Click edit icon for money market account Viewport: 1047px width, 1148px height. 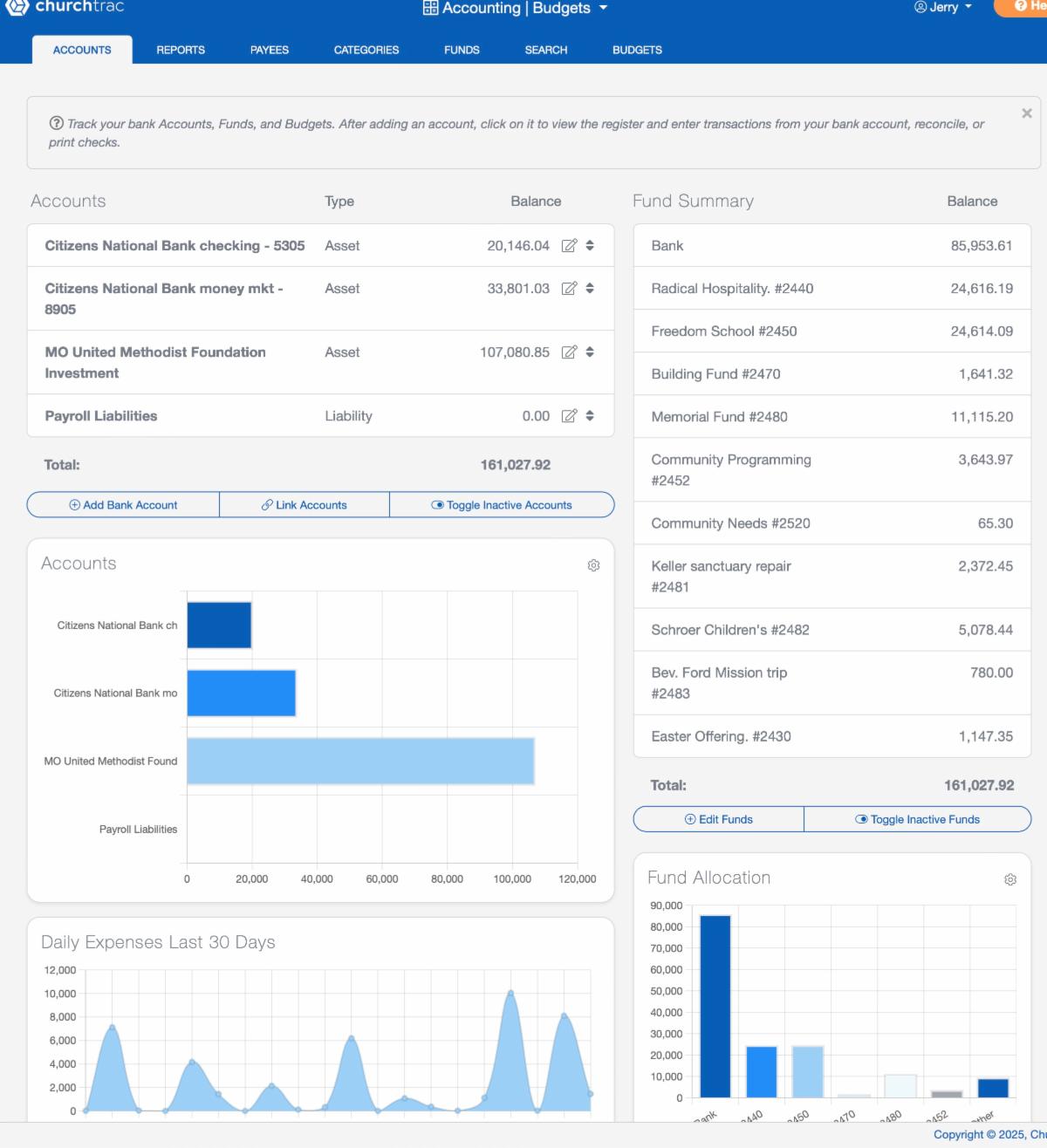[569, 289]
